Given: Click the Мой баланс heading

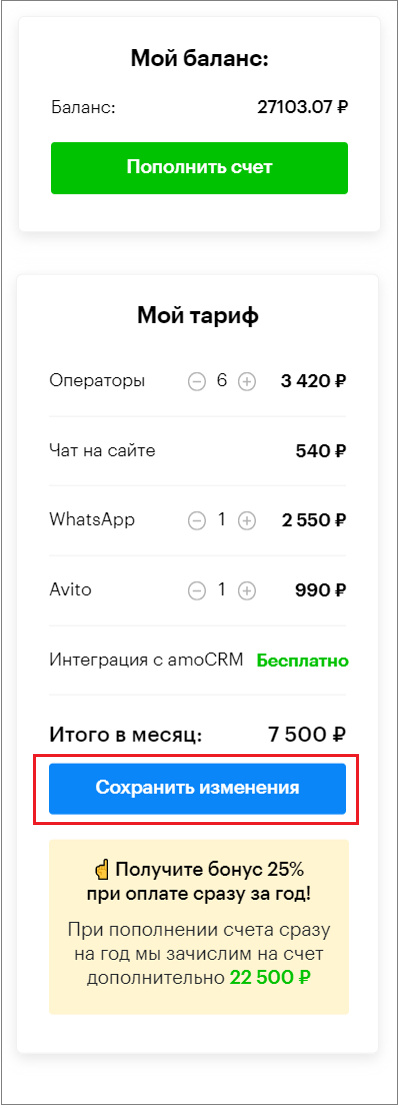Looking at the screenshot, I should [x=199, y=59].
